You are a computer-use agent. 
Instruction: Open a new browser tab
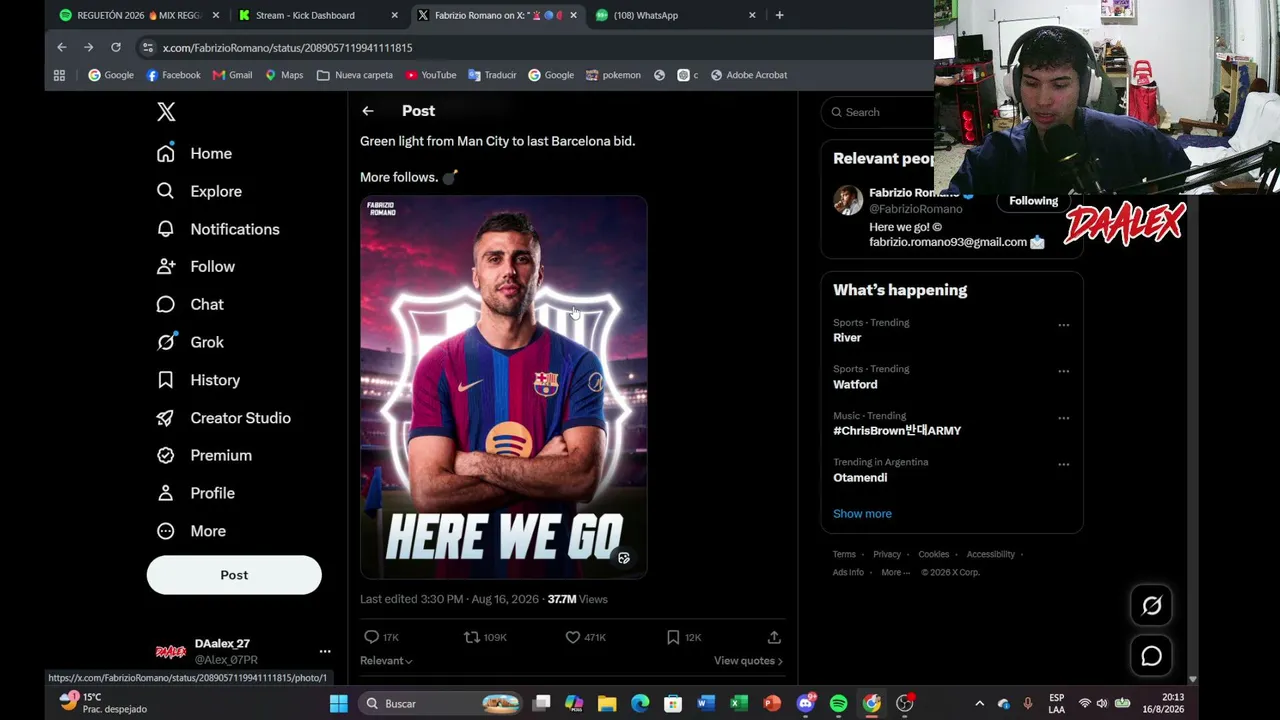779,15
